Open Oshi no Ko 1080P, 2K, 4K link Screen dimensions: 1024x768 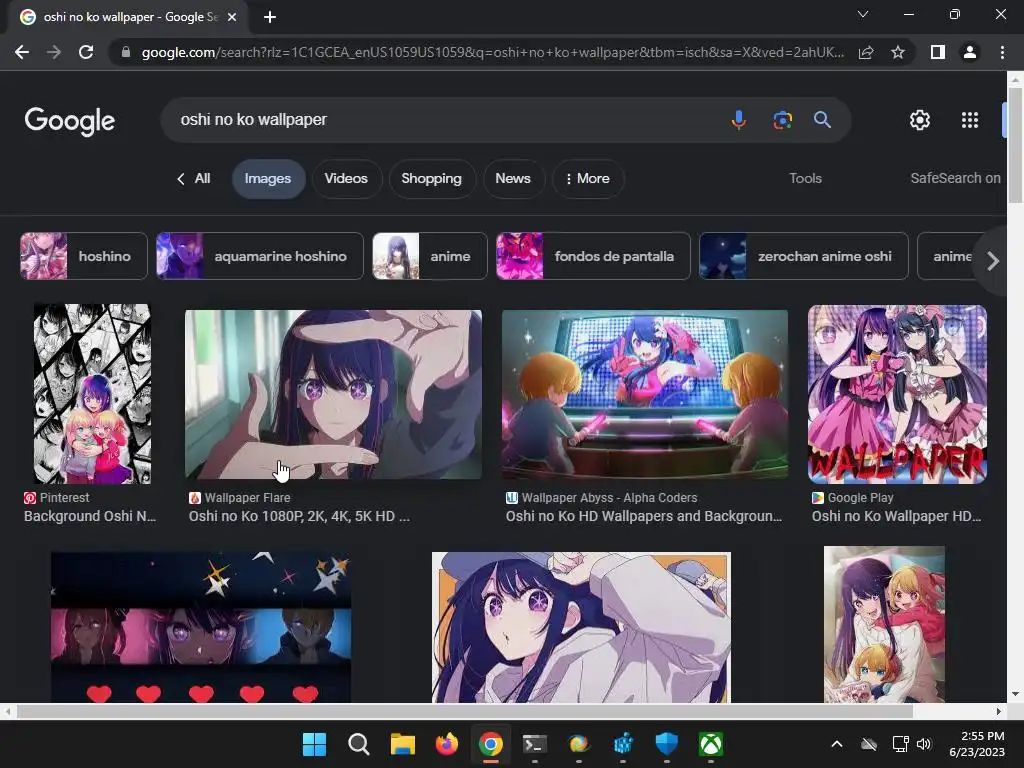(299, 517)
